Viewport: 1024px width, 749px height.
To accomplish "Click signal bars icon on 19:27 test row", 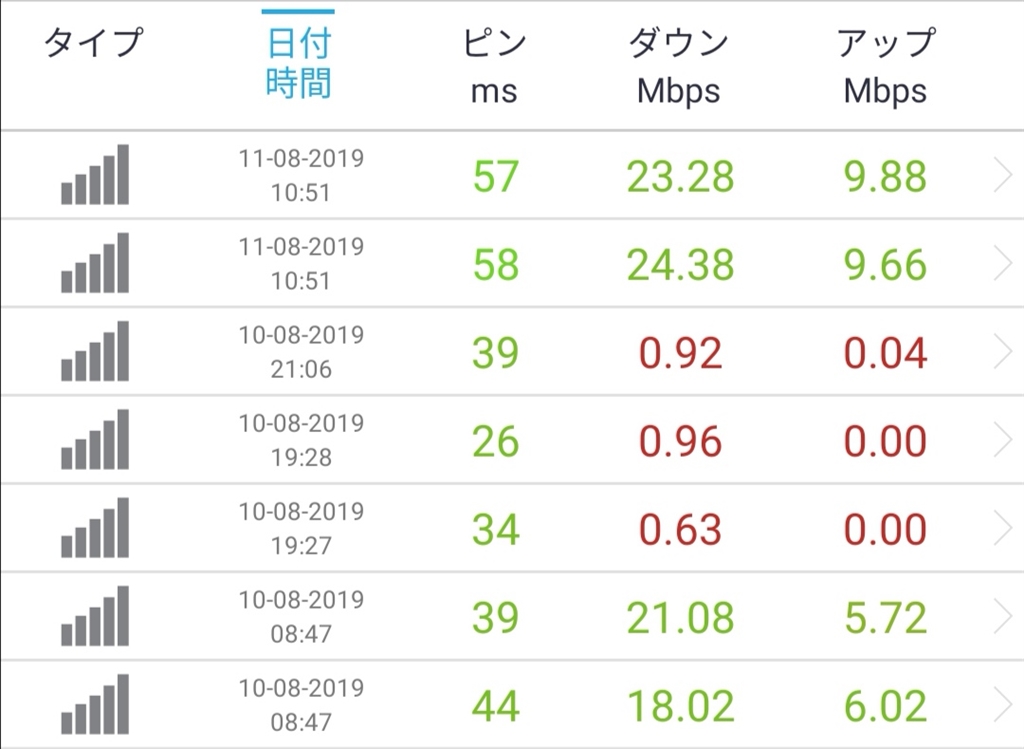I will point(95,528).
